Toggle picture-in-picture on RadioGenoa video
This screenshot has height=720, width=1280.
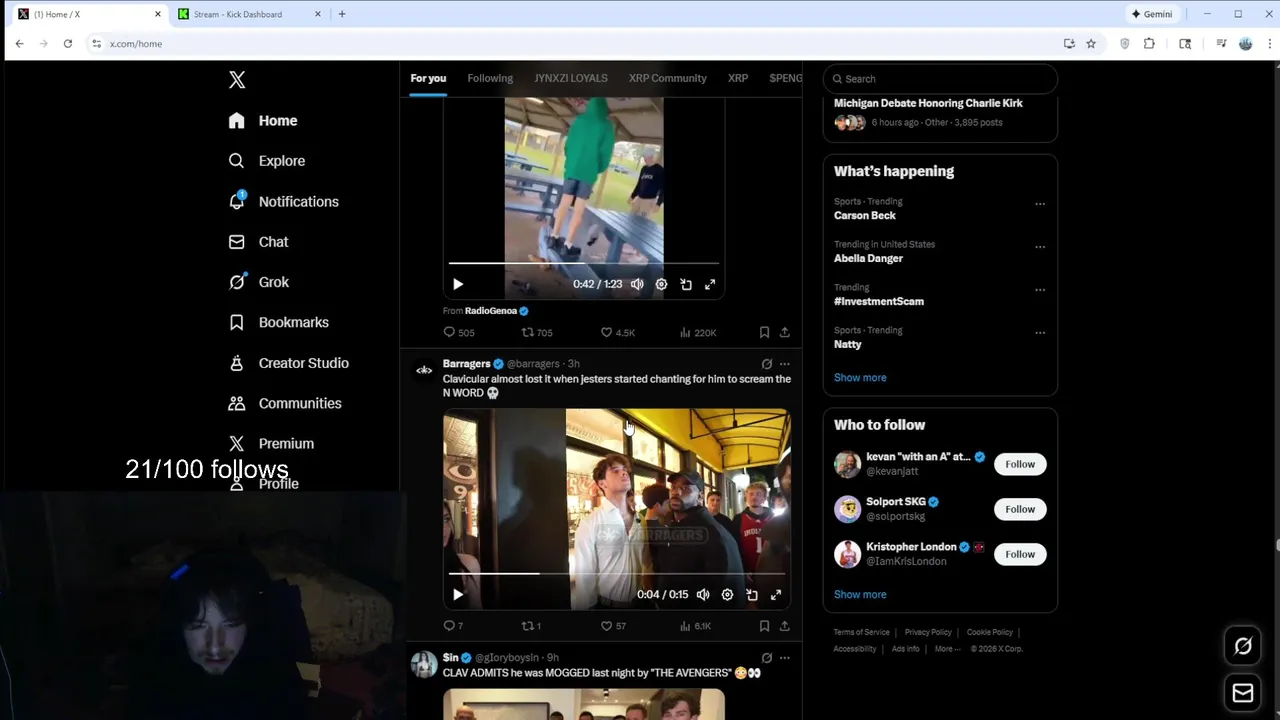coord(686,284)
